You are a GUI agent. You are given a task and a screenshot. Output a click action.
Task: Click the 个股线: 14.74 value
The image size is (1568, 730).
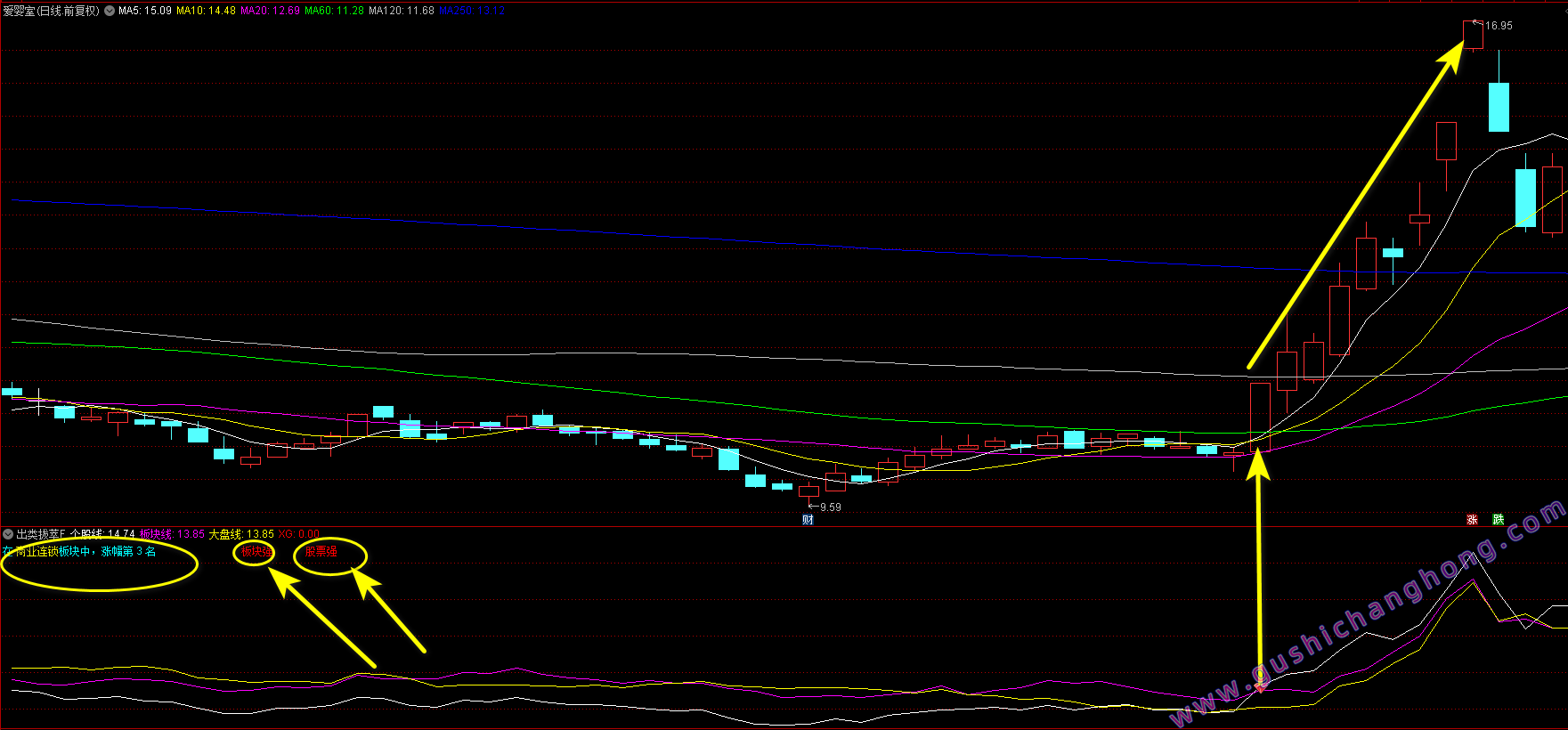(x=102, y=534)
